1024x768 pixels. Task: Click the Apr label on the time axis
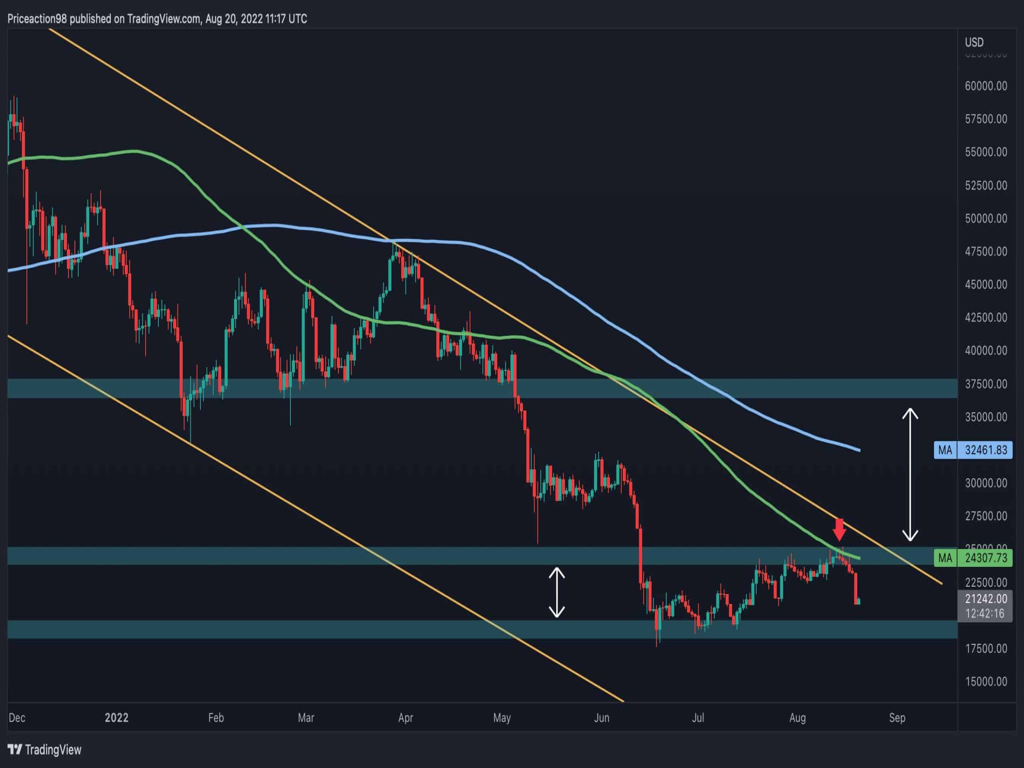(x=405, y=717)
